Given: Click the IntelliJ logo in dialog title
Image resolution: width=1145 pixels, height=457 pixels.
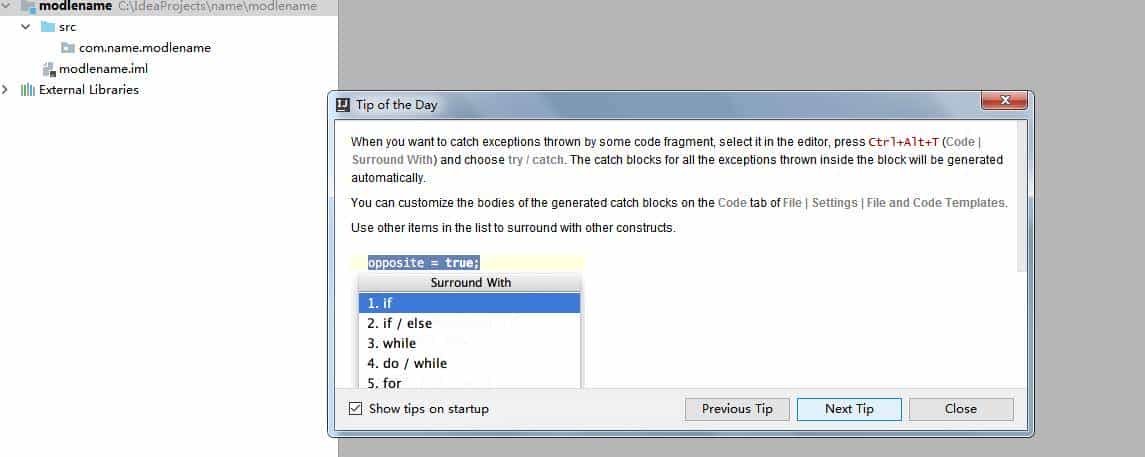Looking at the screenshot, I should click(x=342, y=104).
